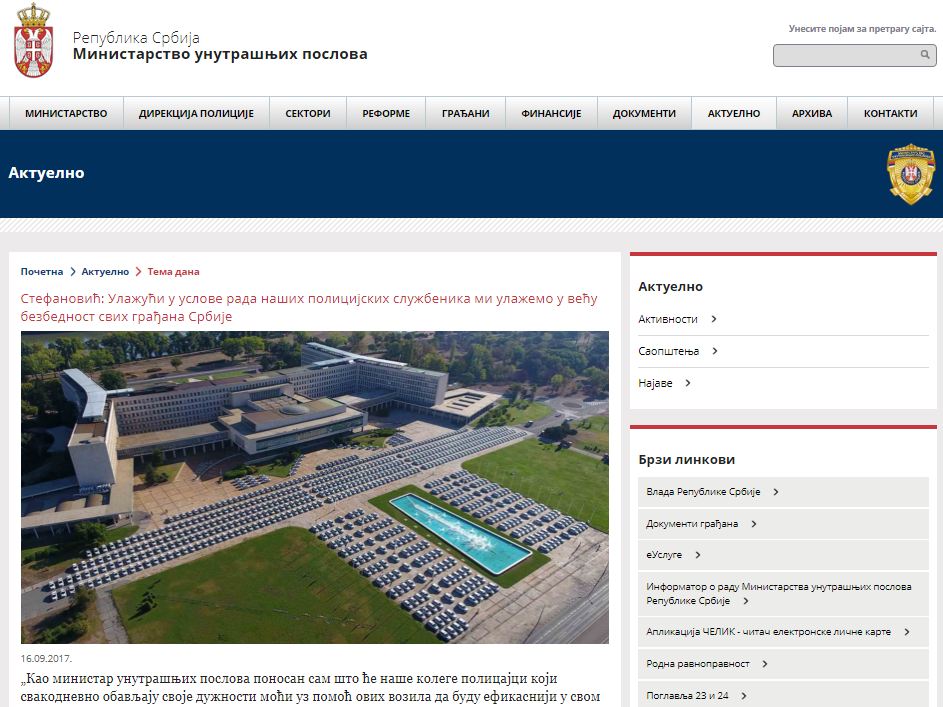This screenshot has height=707, width=943.
Task: Open the МИНИСТАРСТВО menu
Action: (x=66, y=114)
